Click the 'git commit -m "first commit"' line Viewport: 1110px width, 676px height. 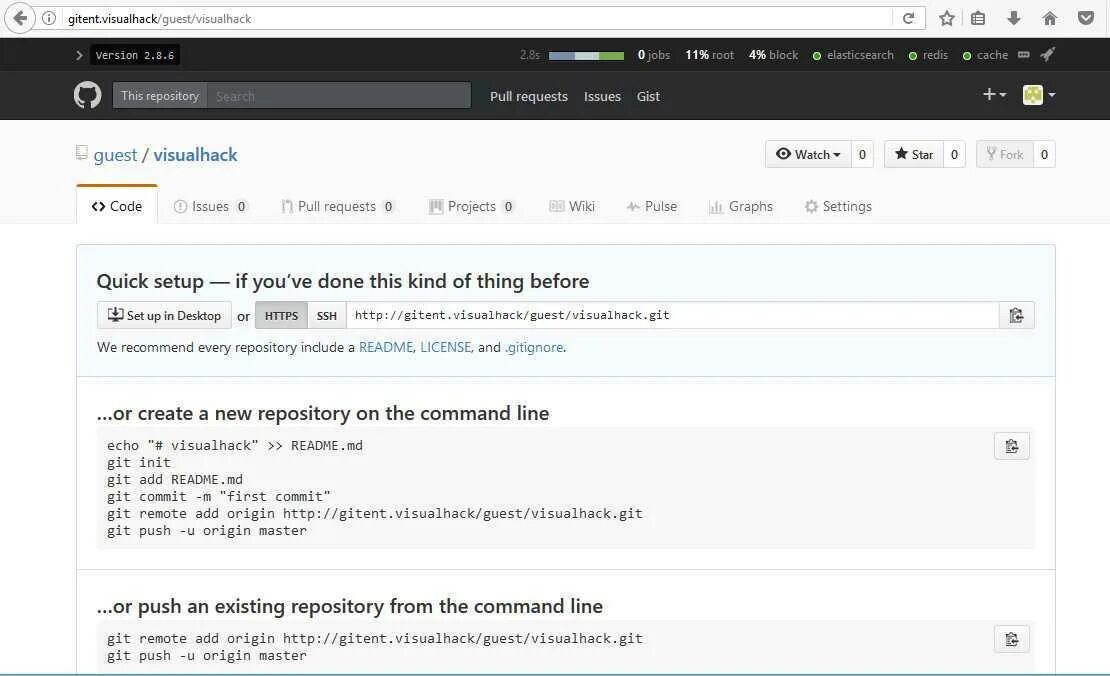pyautogui.click(x=219, y=496)
